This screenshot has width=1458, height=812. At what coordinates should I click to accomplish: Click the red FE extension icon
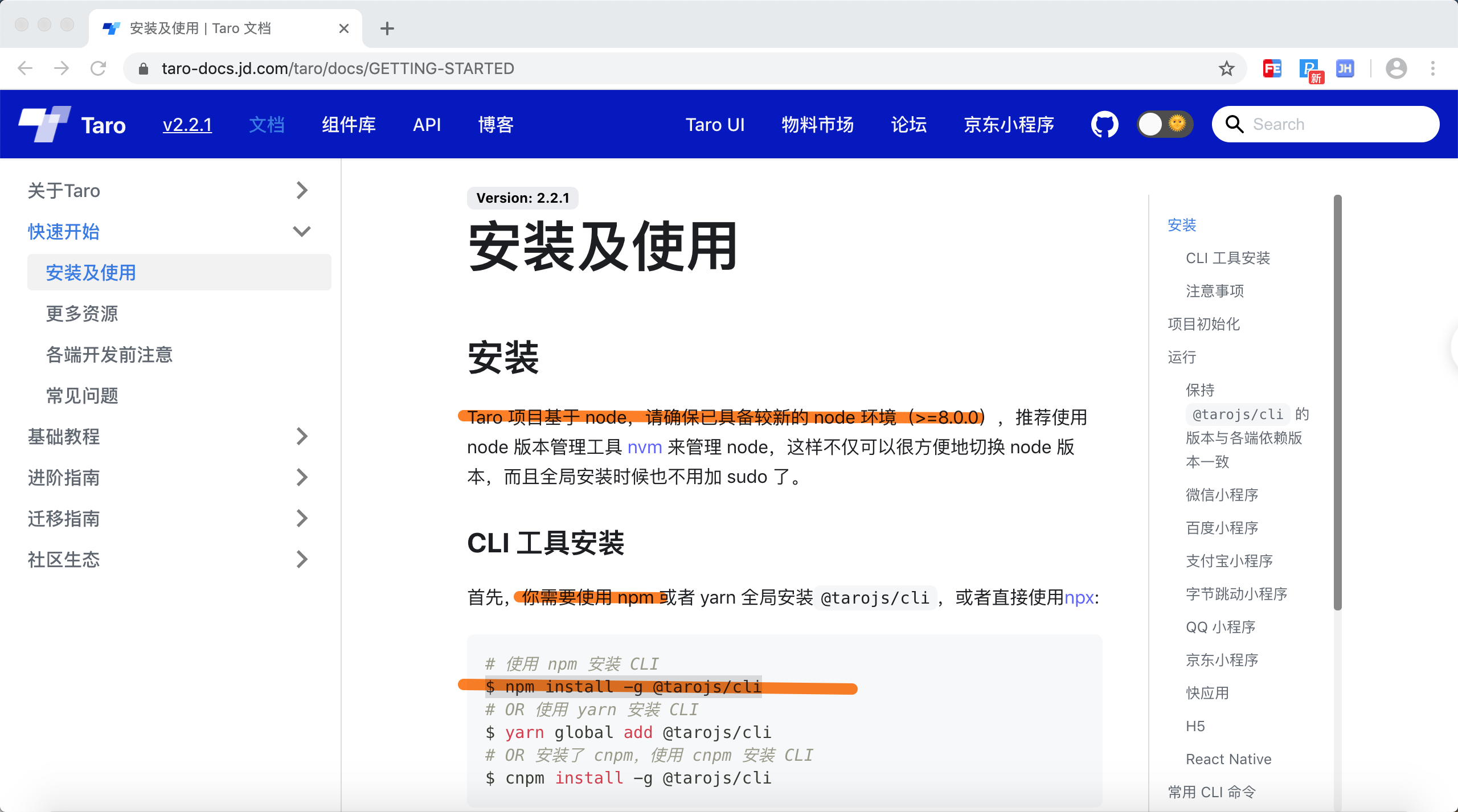[1272, 69]
